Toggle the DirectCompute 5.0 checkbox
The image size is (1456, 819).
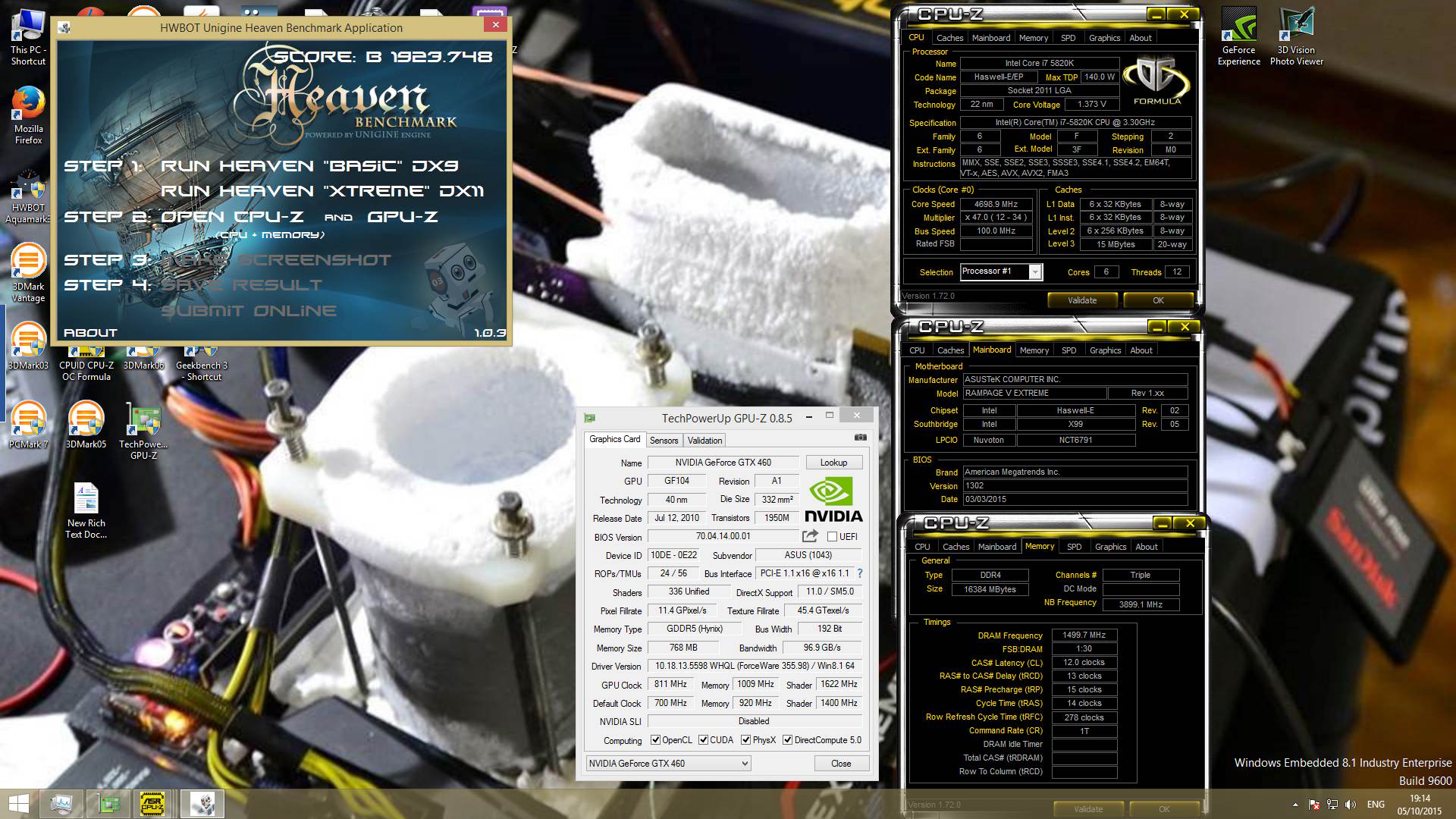click(x=787, y=740)
